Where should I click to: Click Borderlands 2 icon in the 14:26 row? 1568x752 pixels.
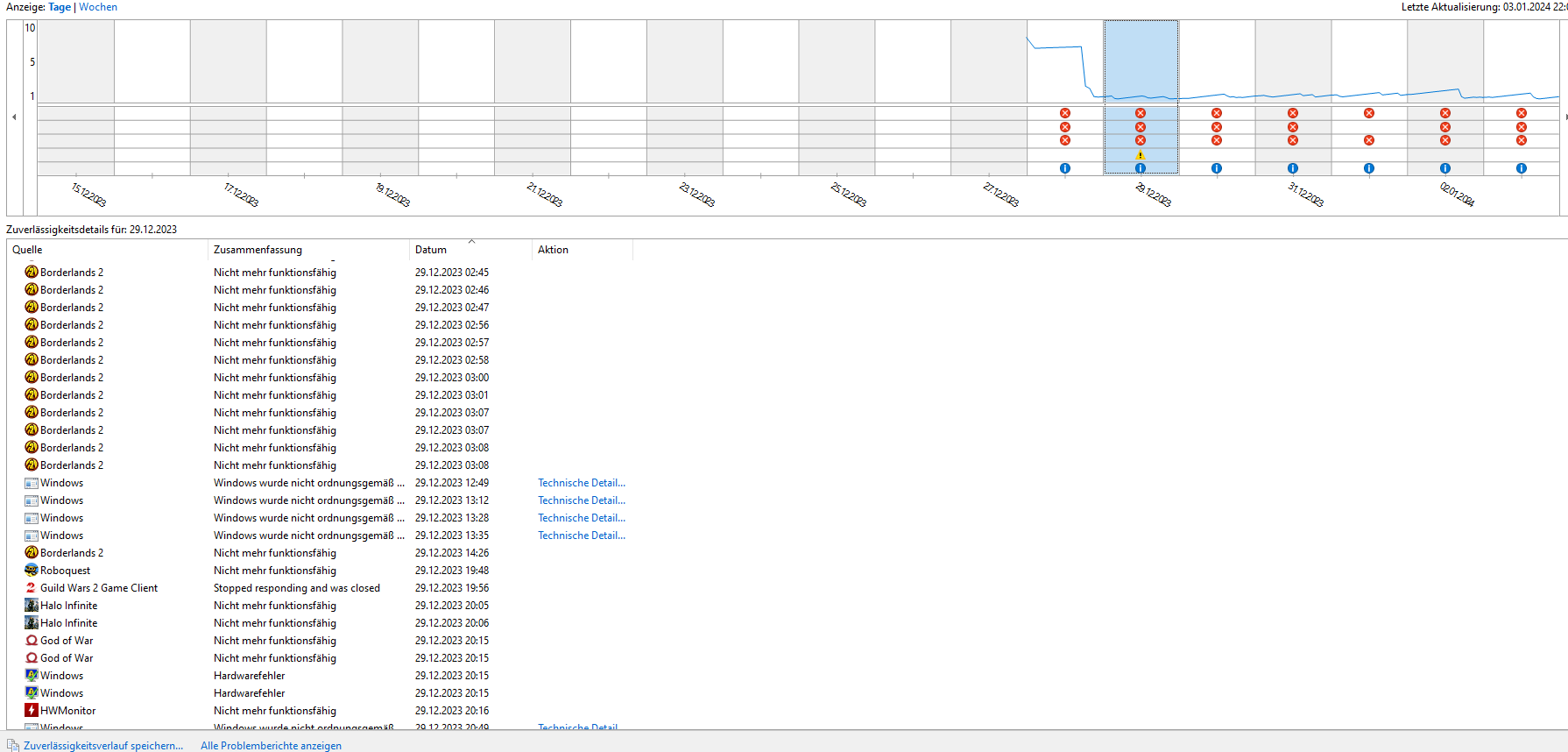32,552
